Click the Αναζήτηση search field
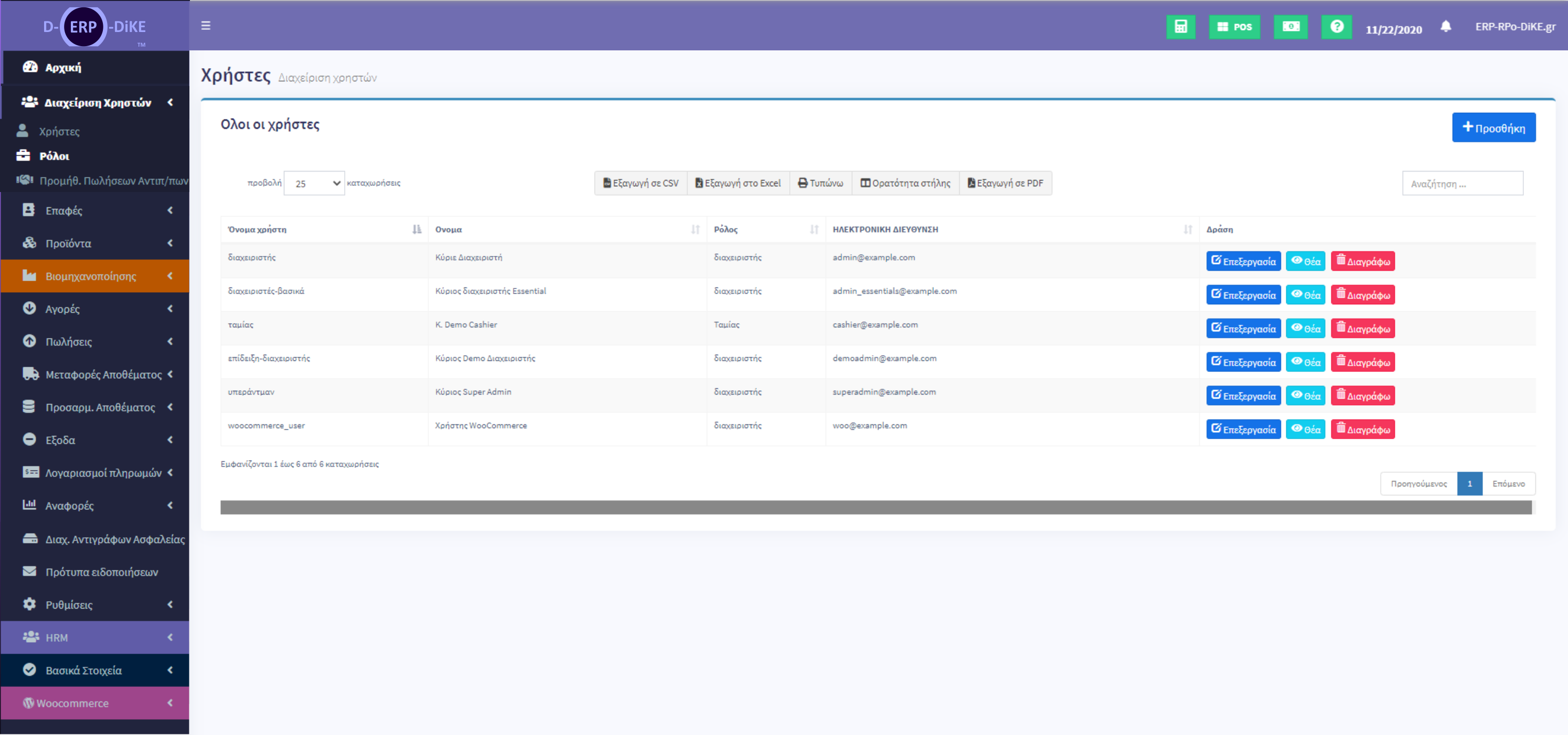The image size is (1568, 735). (1462, 184)
